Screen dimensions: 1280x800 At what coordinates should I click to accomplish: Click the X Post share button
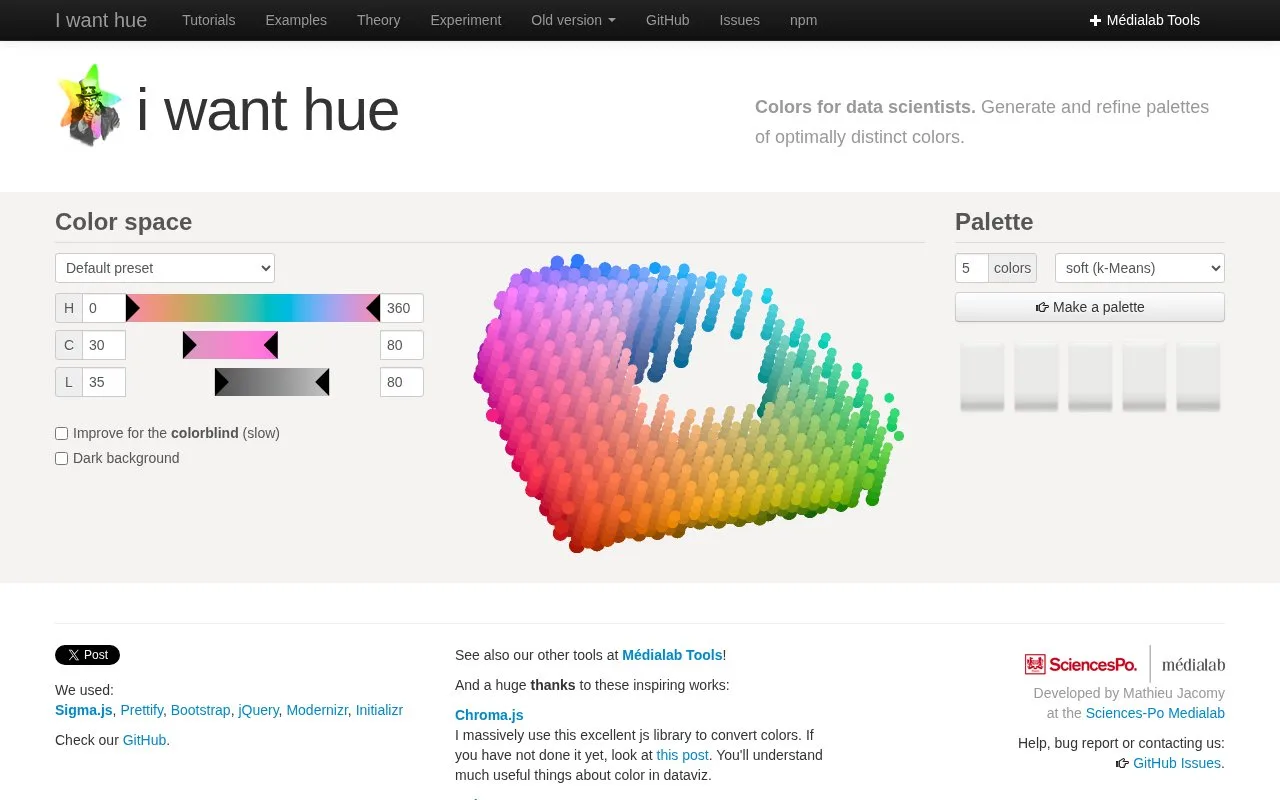87,655
